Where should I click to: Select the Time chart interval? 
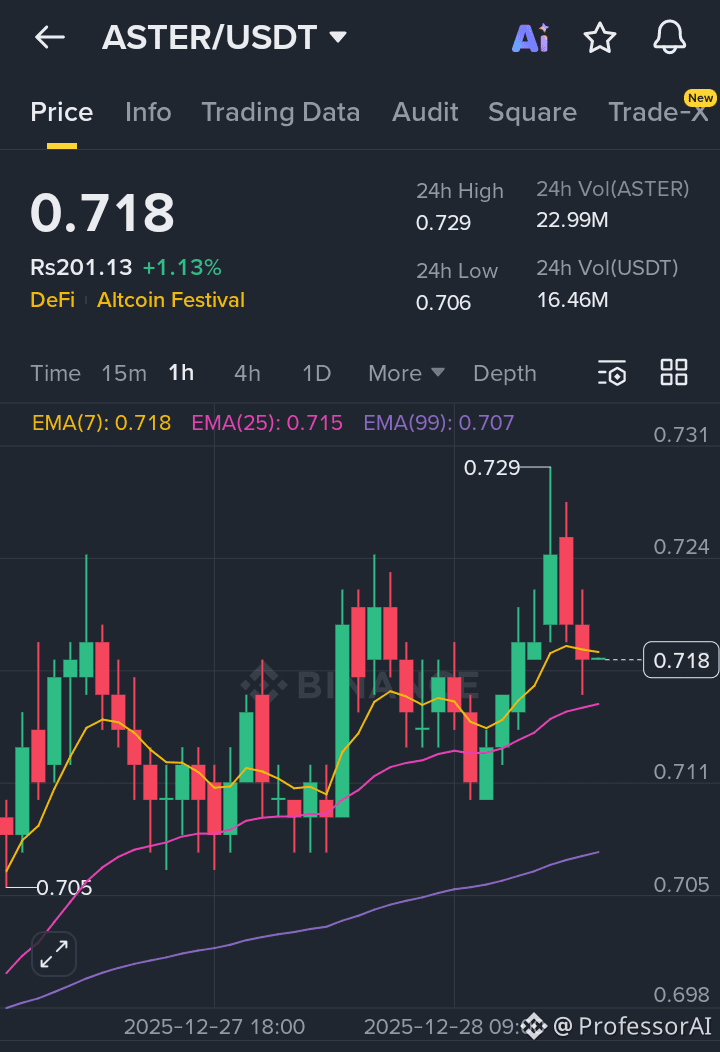pyautogui.click(x=56, y=373)
